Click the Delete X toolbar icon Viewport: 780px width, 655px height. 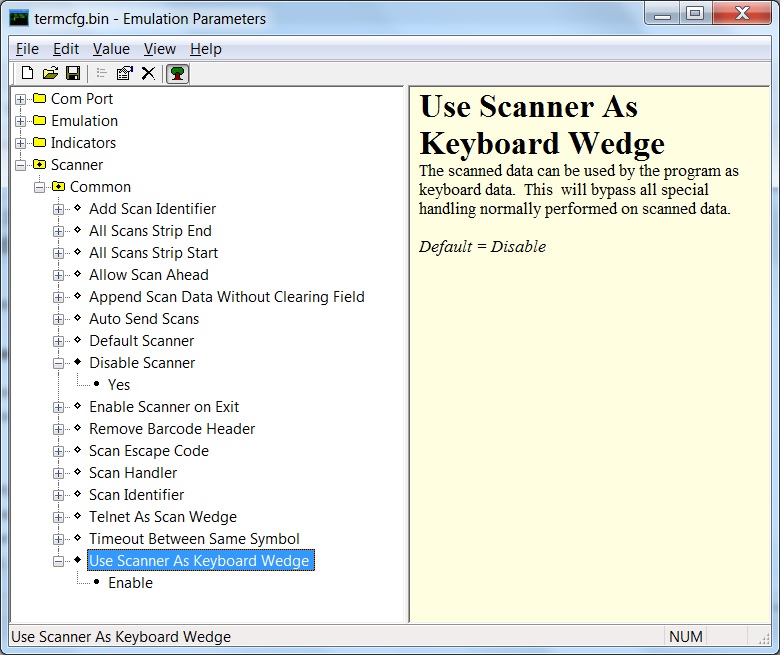[148, 73]
